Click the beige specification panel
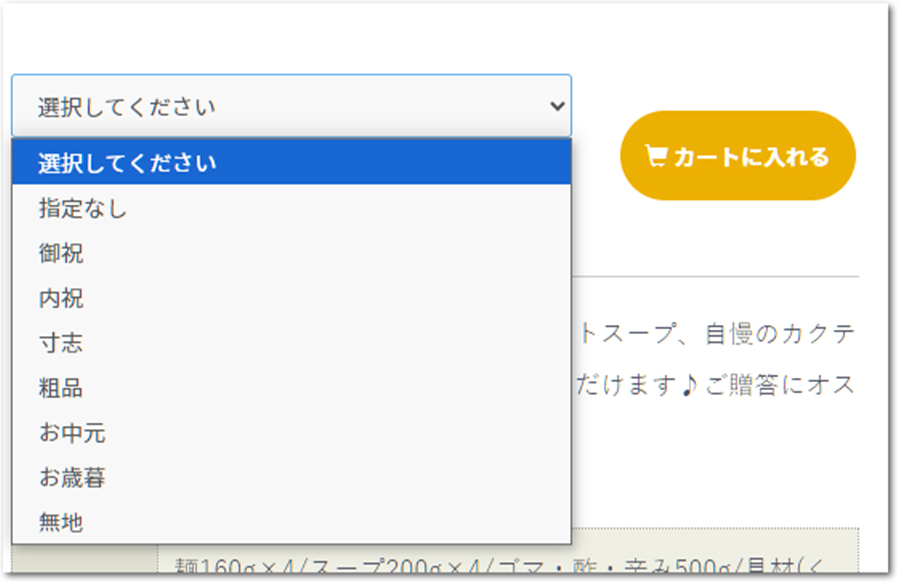Viewport: 898px width, 582px height. click(700, 560)
